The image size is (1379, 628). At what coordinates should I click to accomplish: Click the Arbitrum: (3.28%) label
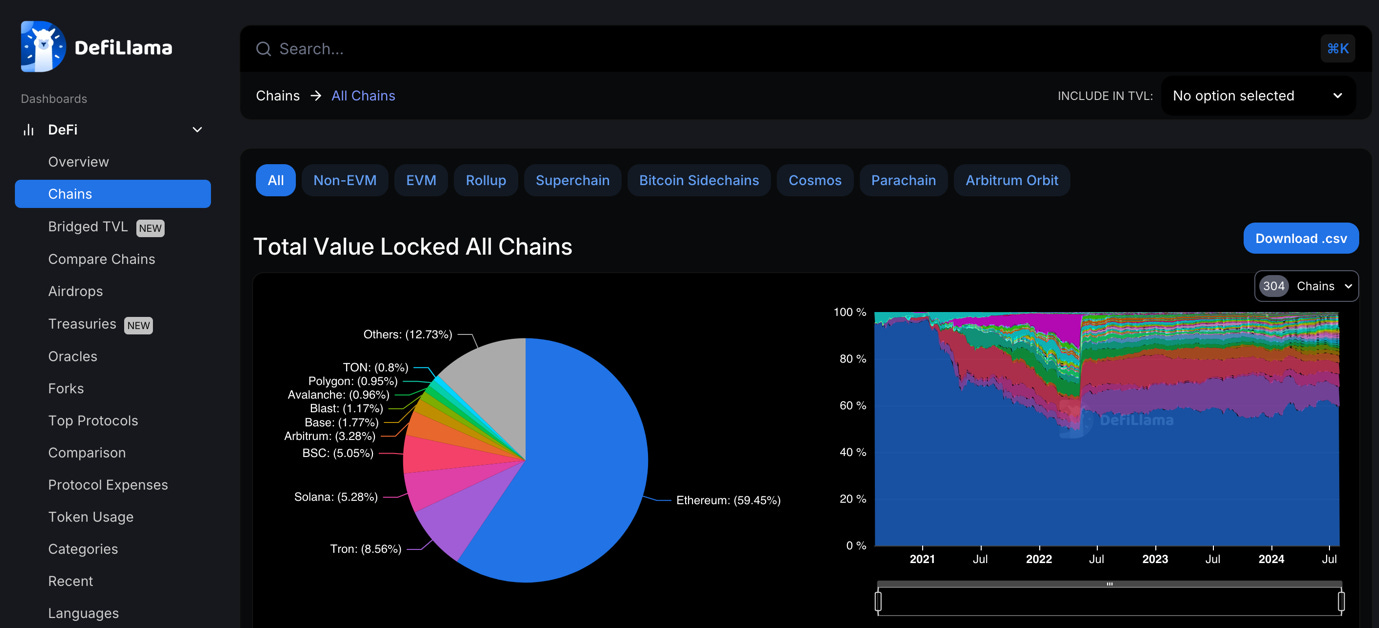click(x=330, y=436)
